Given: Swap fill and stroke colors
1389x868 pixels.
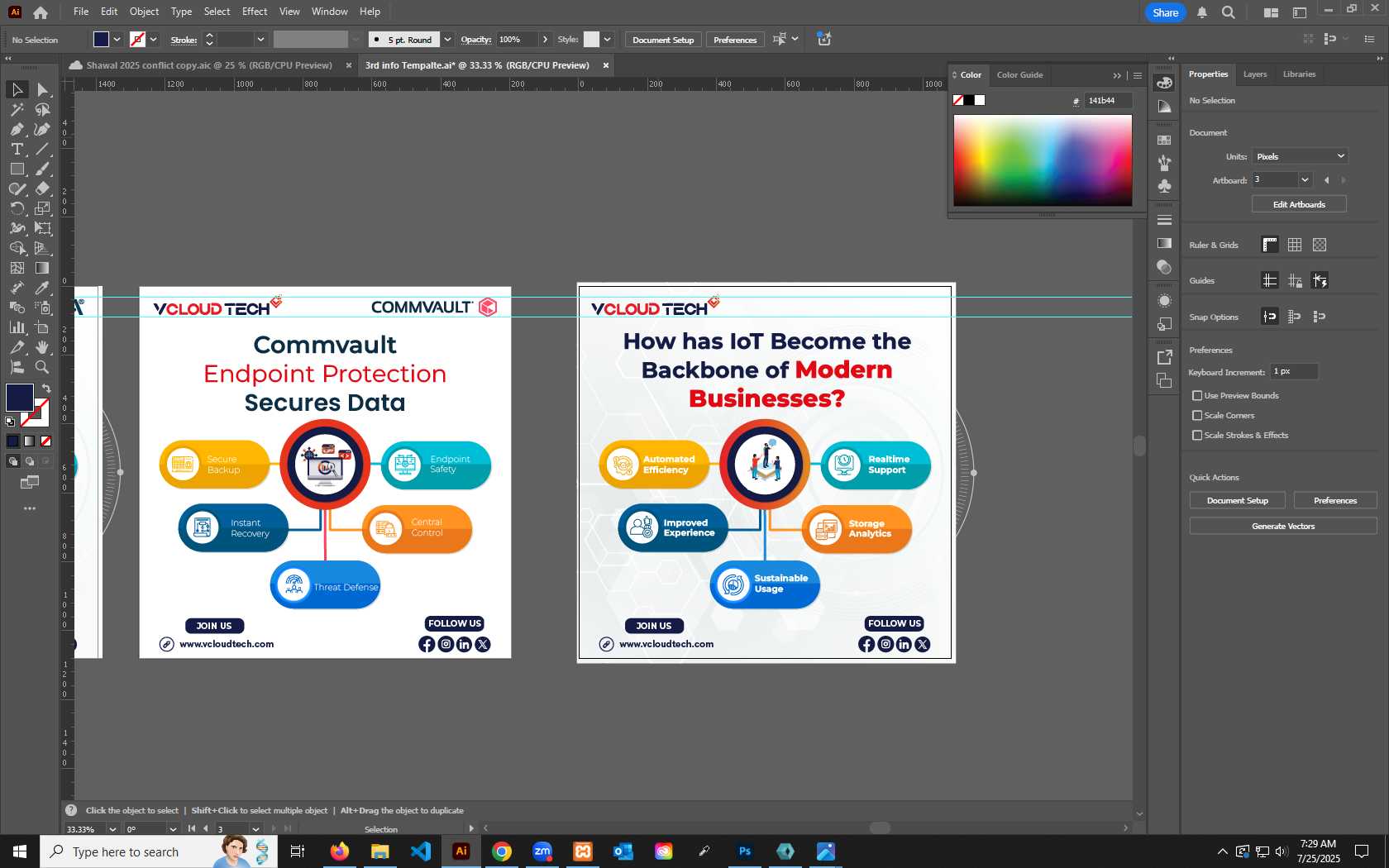Looking at the screenshot, I should click(46, 388).
